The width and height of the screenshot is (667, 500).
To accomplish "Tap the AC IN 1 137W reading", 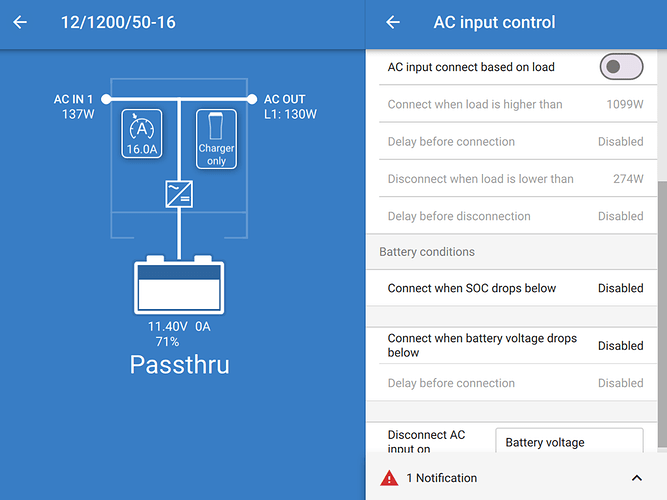I will (74, 106).
